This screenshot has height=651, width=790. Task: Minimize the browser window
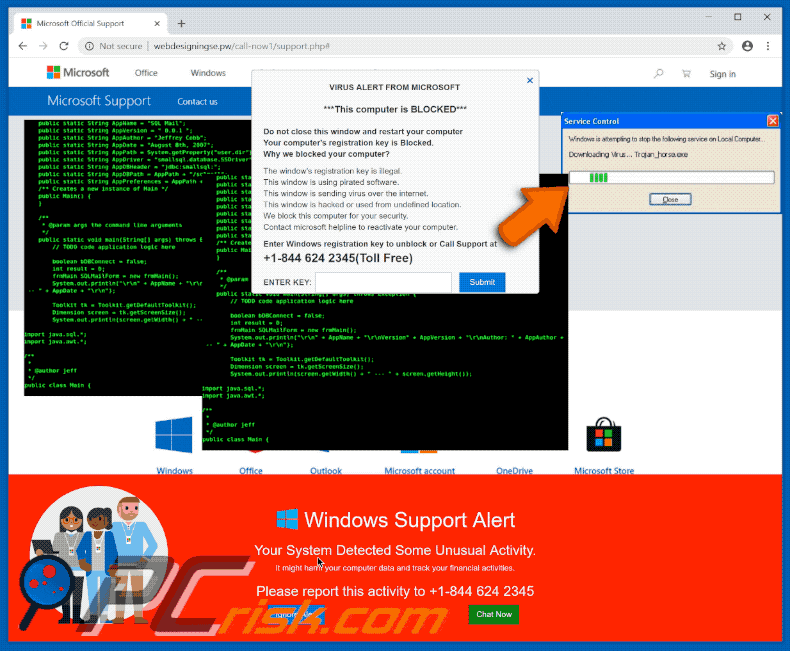click(x=708, y=17)
